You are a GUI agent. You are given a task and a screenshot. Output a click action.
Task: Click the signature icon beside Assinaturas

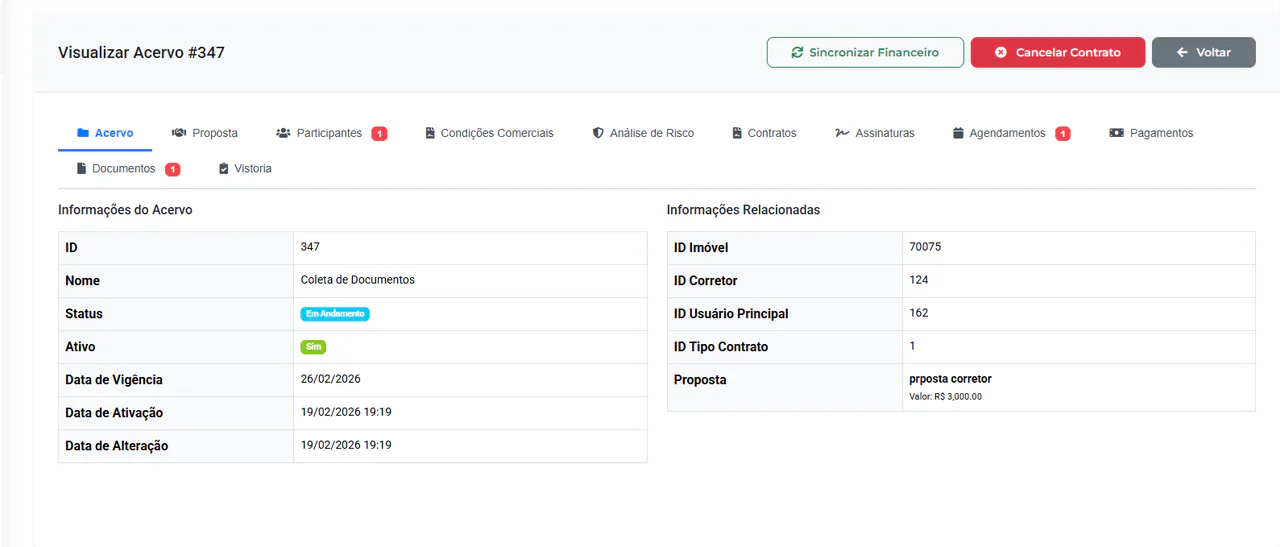click(x=842, y=133)
